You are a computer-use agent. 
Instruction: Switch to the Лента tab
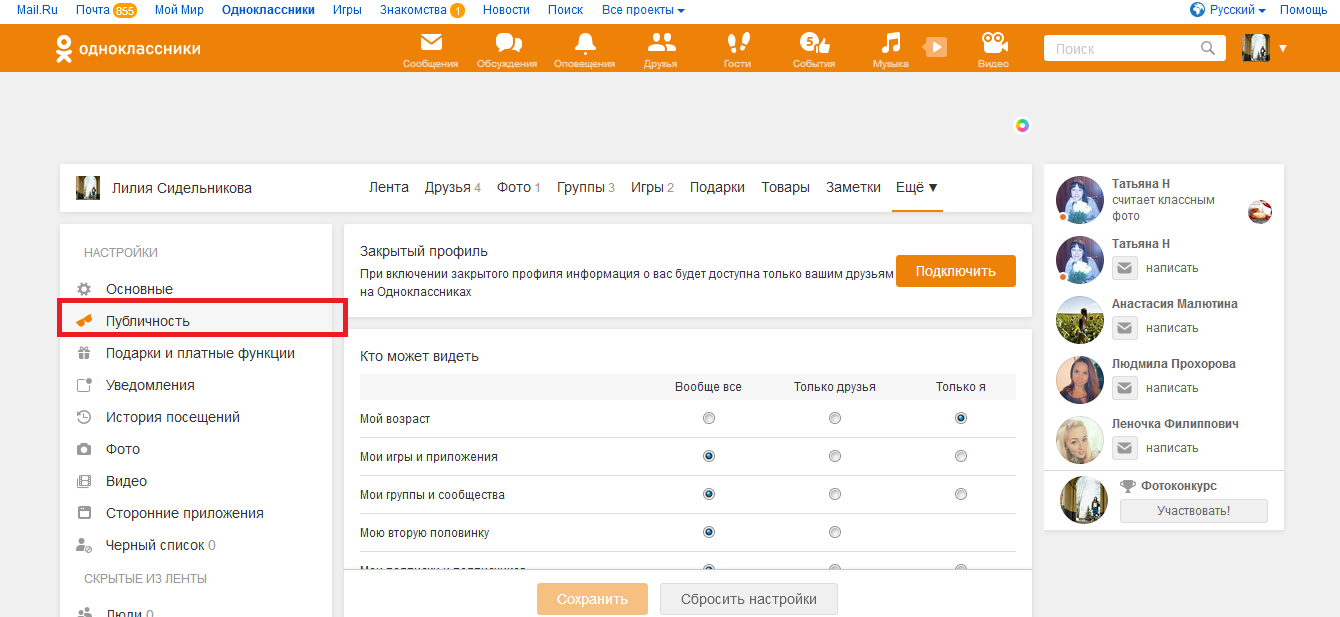[x=388, y=188]
